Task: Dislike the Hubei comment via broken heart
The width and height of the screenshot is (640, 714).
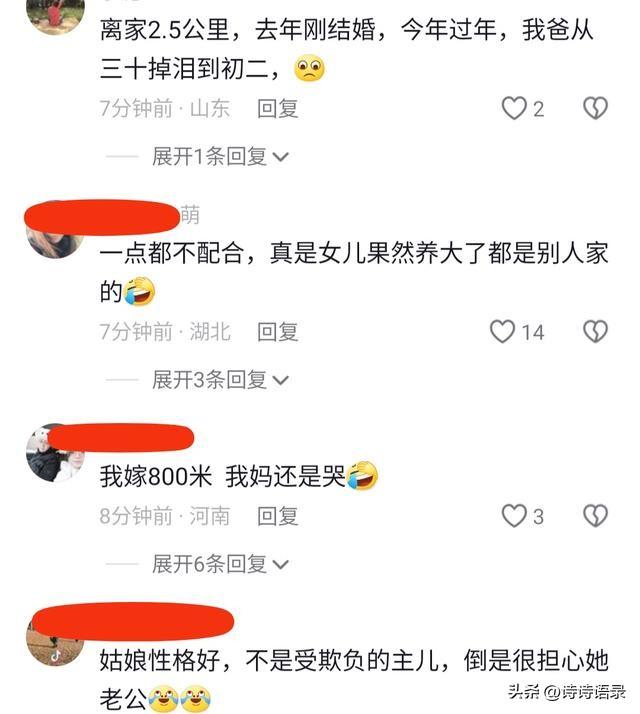Action: [595, 332]
